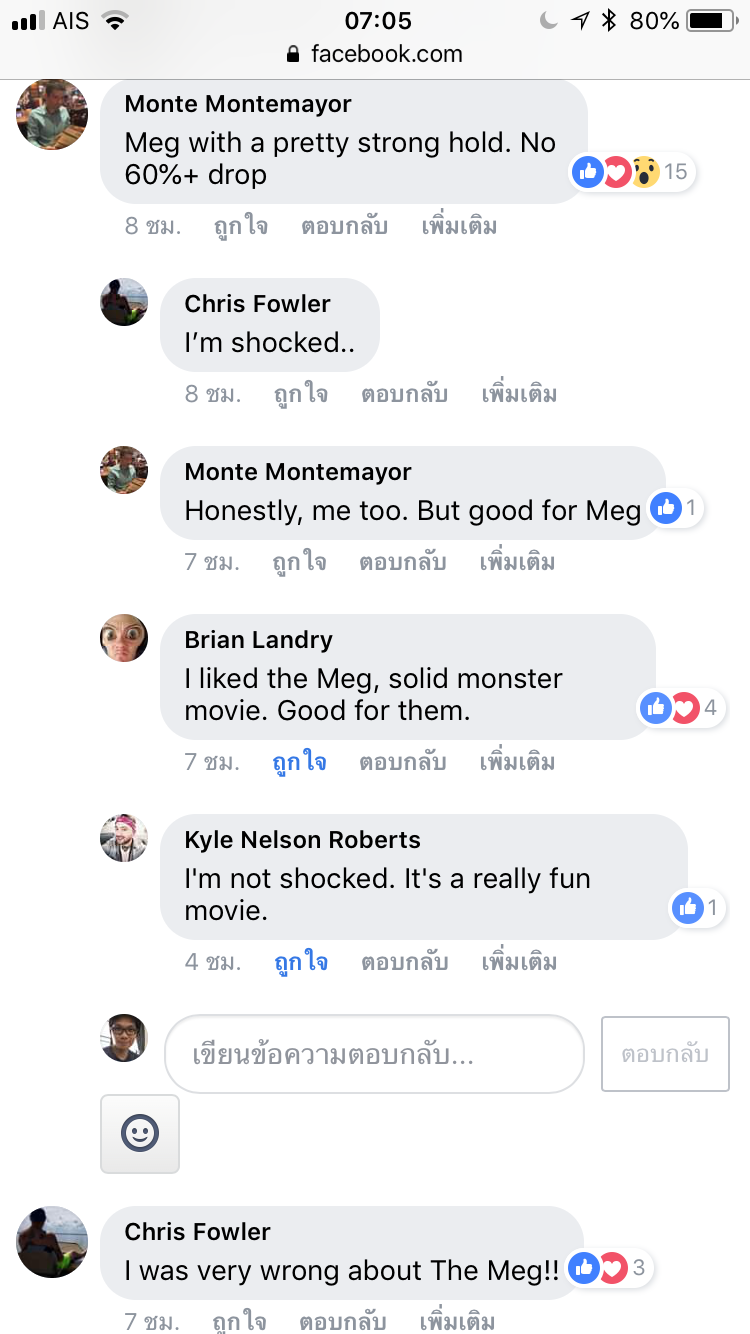The height and width of the screenshot is (1334, 750).
Task: Open Monte Montemayor's profile name link
Action: [238, 104]
